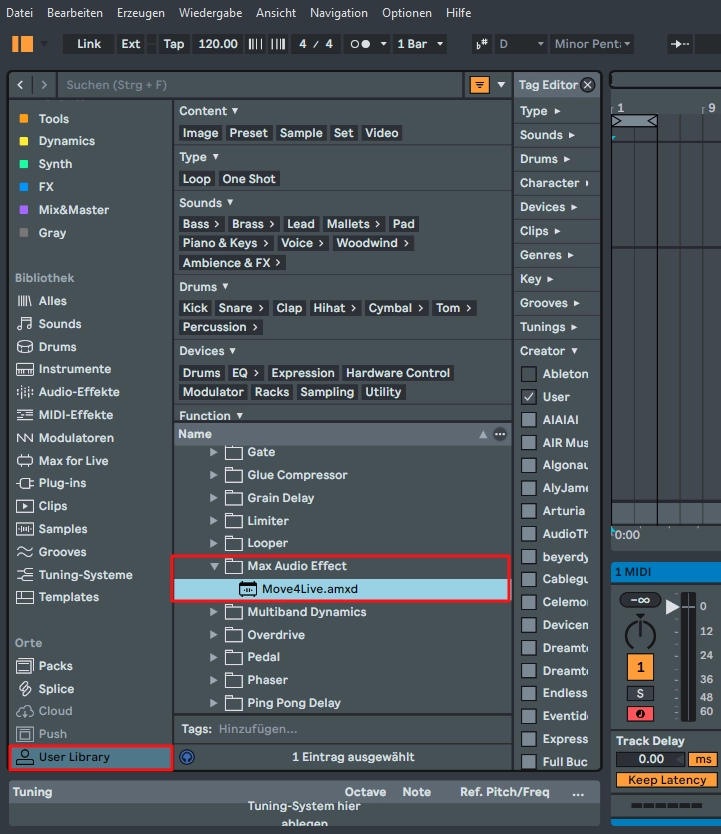721x834 pixels.
Task: Open the Wiedergabe menu
Action: click(x=211, y=13)
